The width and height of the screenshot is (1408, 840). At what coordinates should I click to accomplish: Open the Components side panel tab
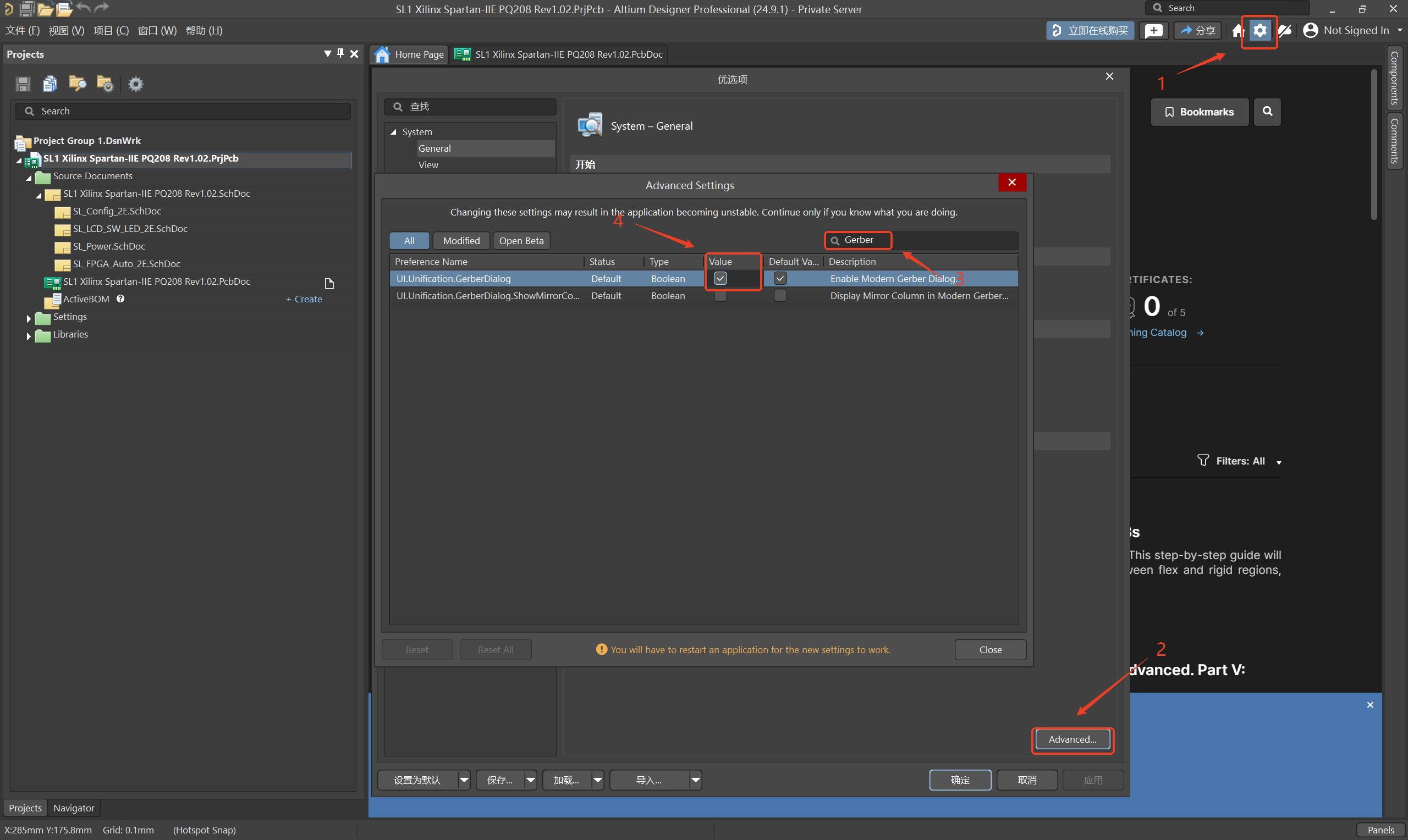(x=1394, y=78)
